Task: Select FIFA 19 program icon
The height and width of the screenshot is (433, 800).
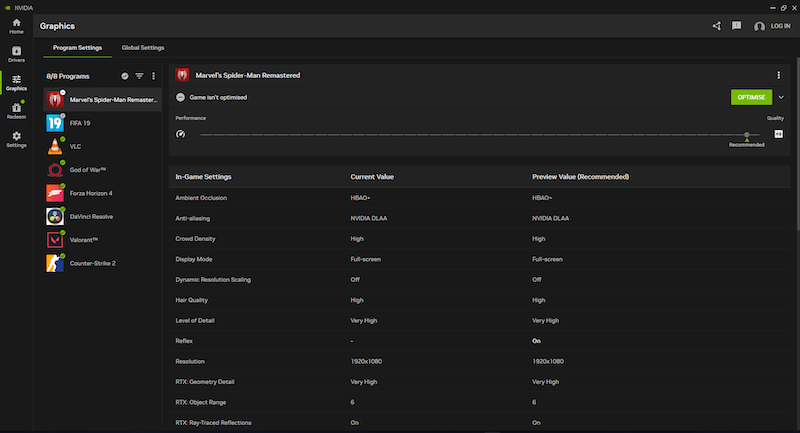Action: (x=55, y=123)
